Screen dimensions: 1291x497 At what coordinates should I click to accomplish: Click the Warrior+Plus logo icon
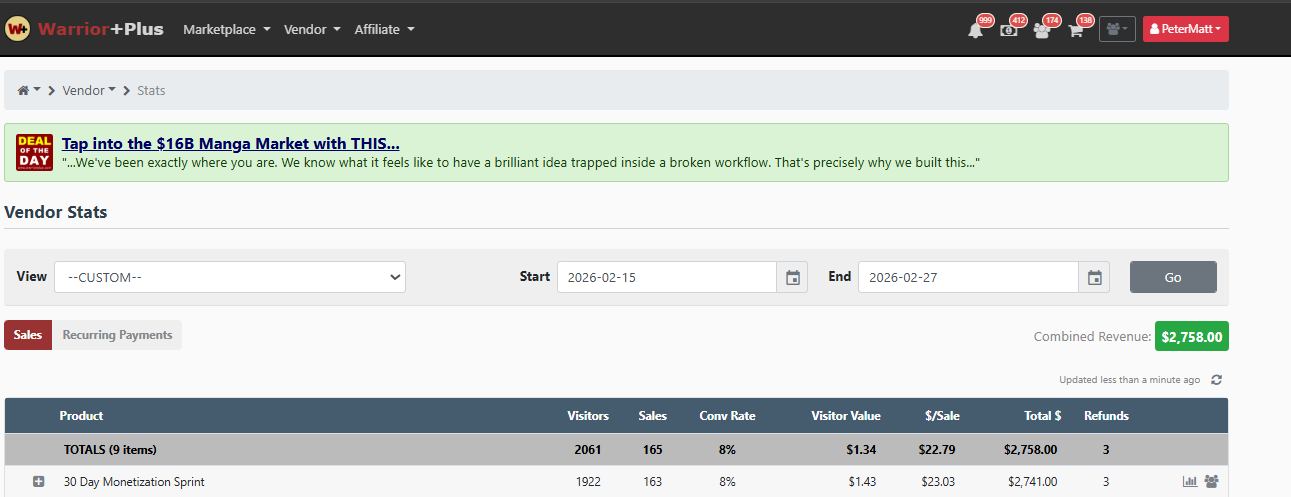pos(17,29)
